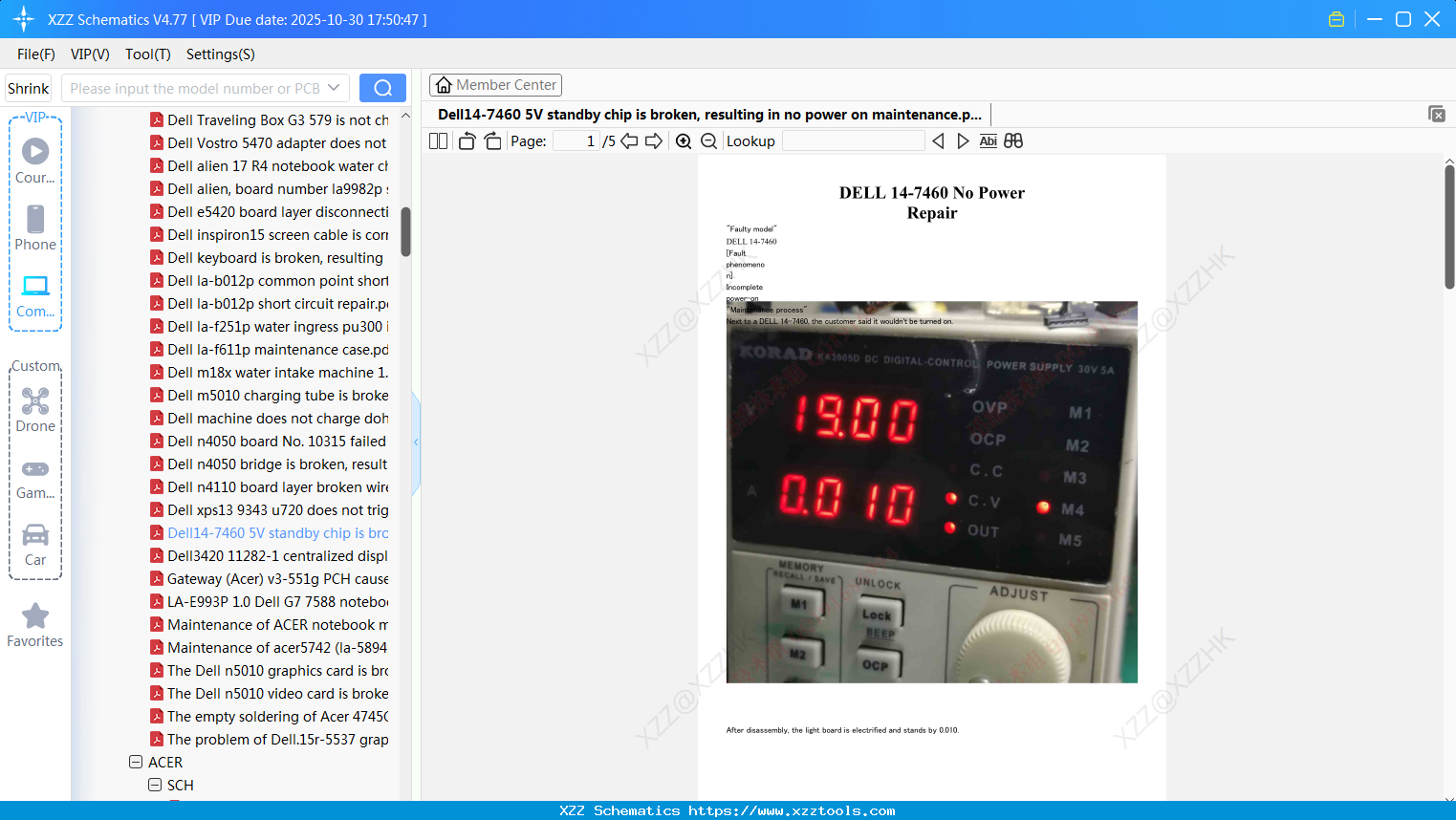Open 'Dell la-f251p water ingress pu300' file

(x=270, y=326)
